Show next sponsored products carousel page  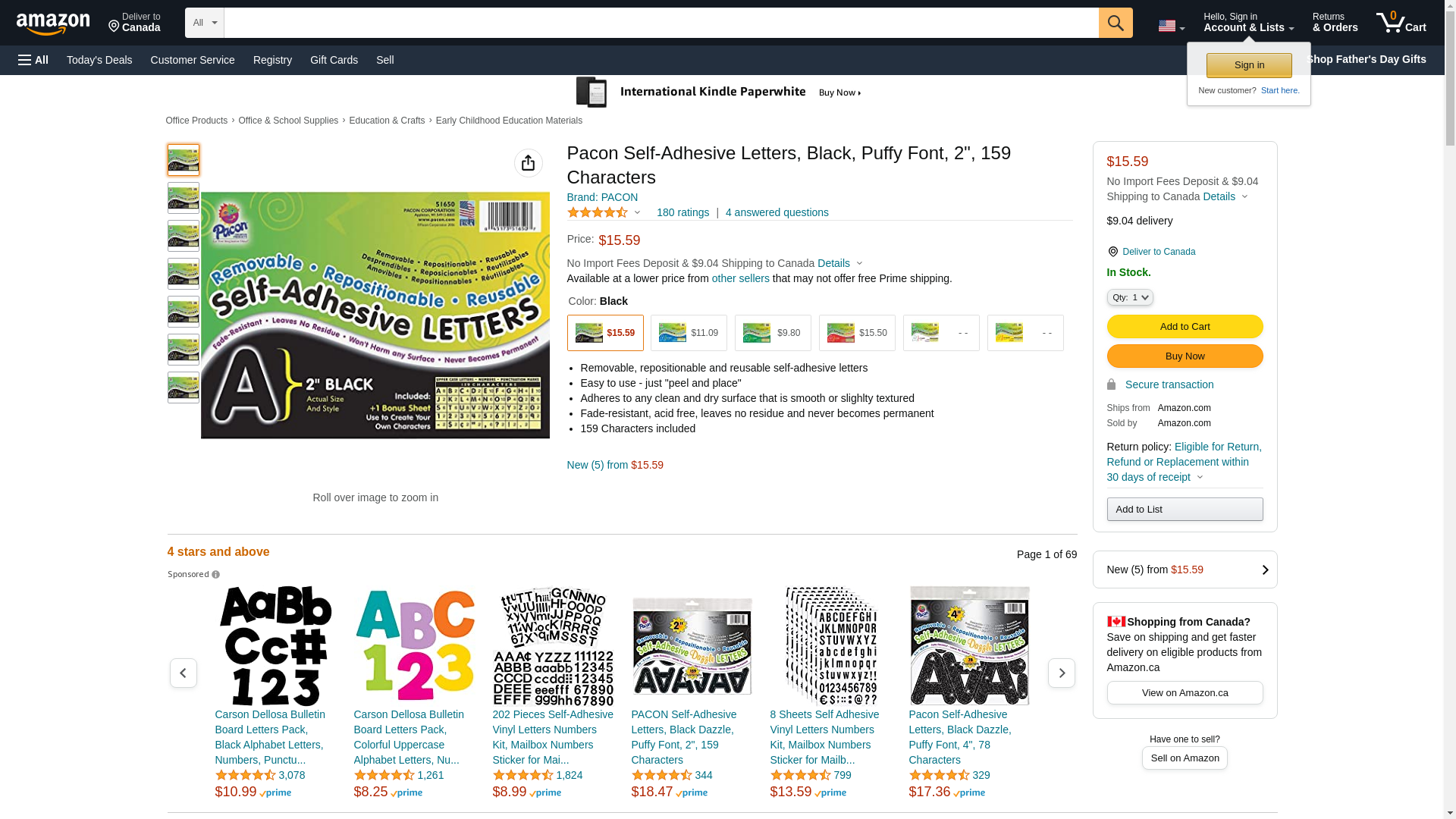1061,673
